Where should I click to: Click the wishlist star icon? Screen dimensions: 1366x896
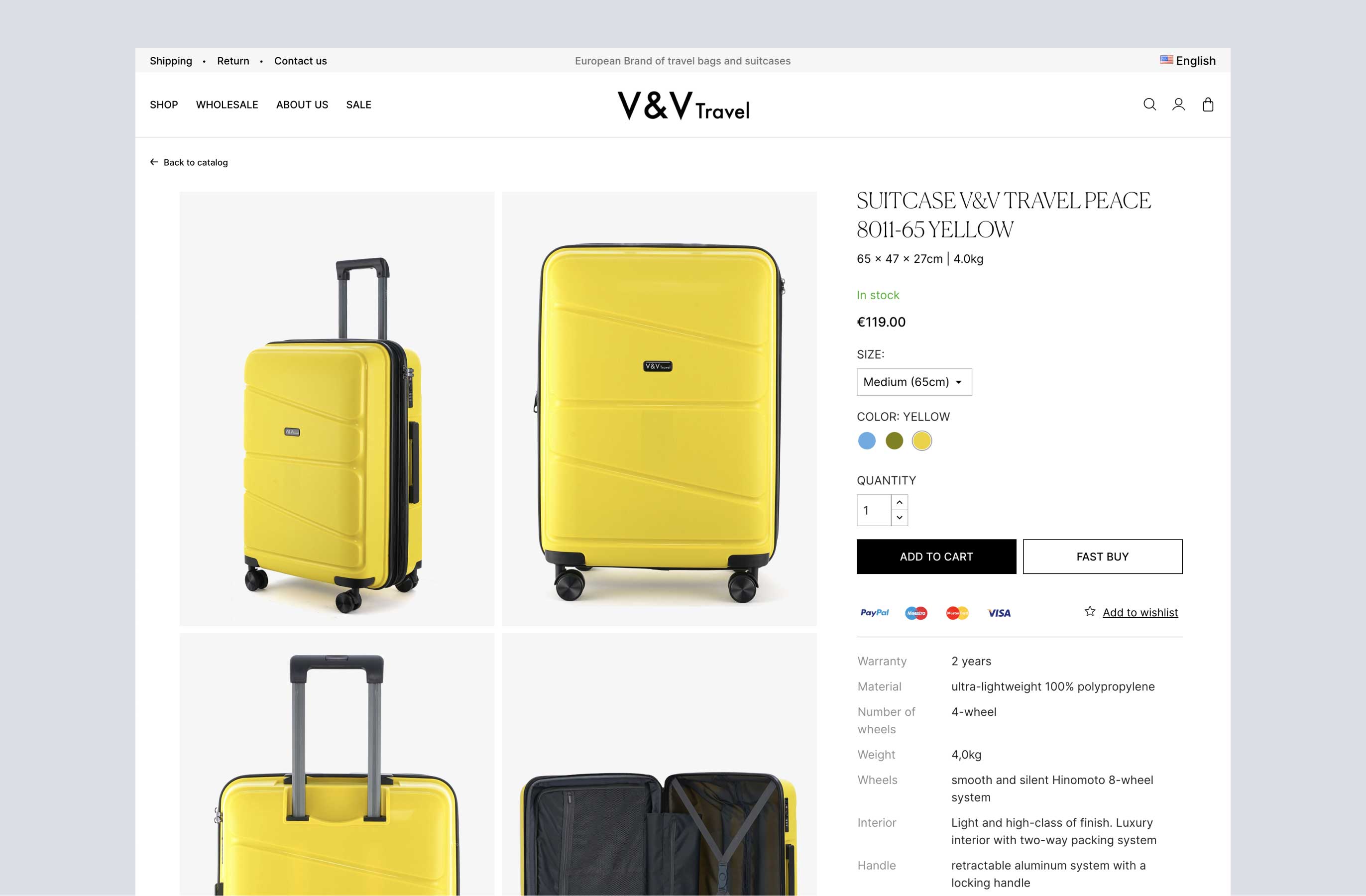(1089, 611)
